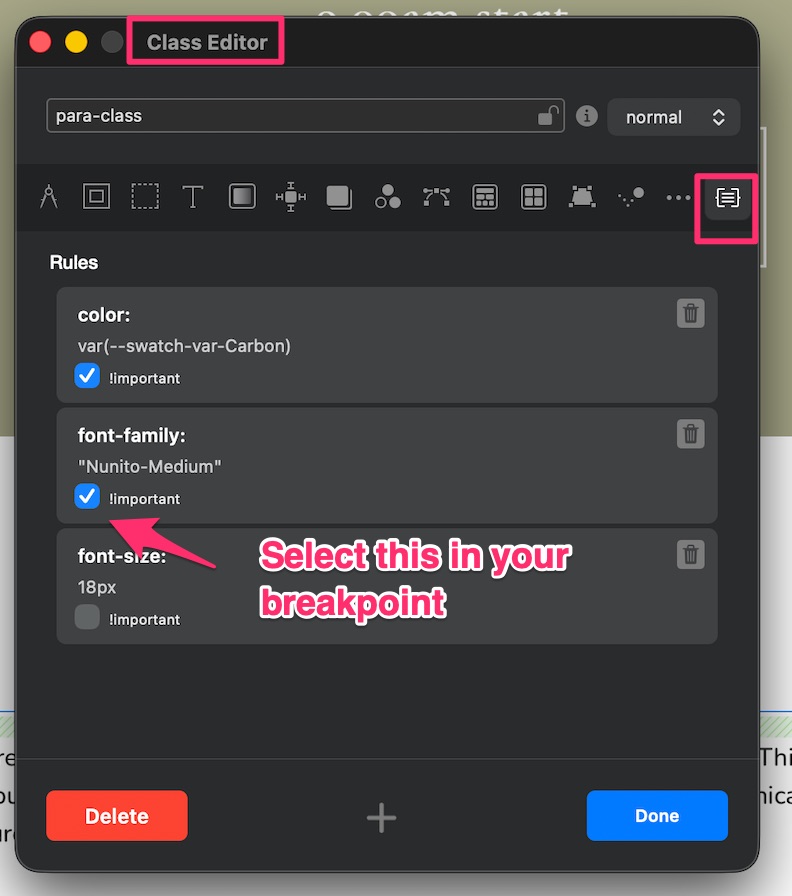The image size is (792, 896).
Task: Toggle !important checkbox under font-family
Action: click(x=88, y=496)
